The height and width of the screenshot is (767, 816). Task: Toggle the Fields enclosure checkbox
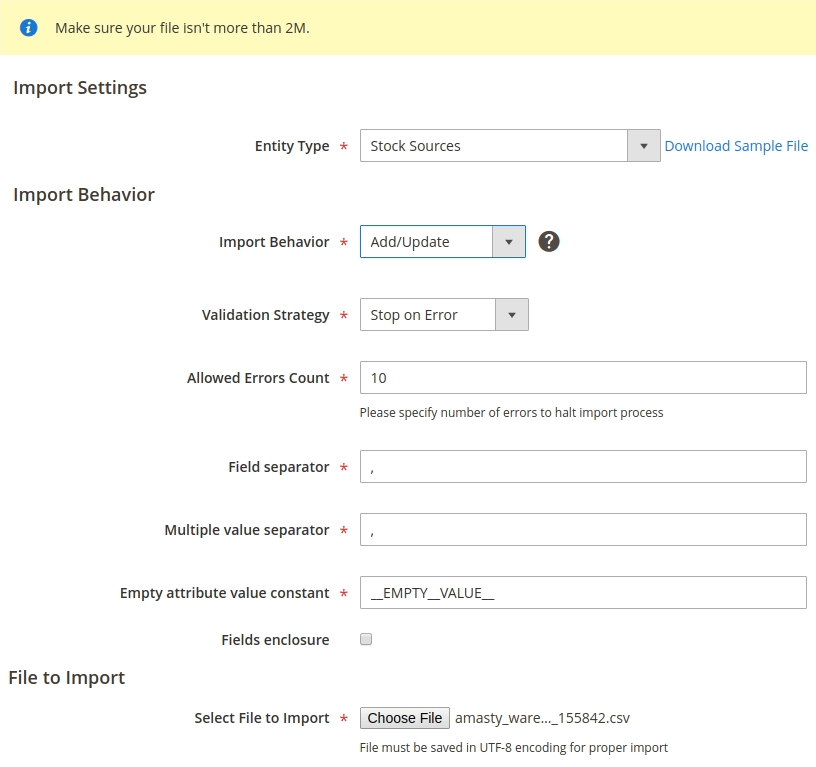pos(366,640)
